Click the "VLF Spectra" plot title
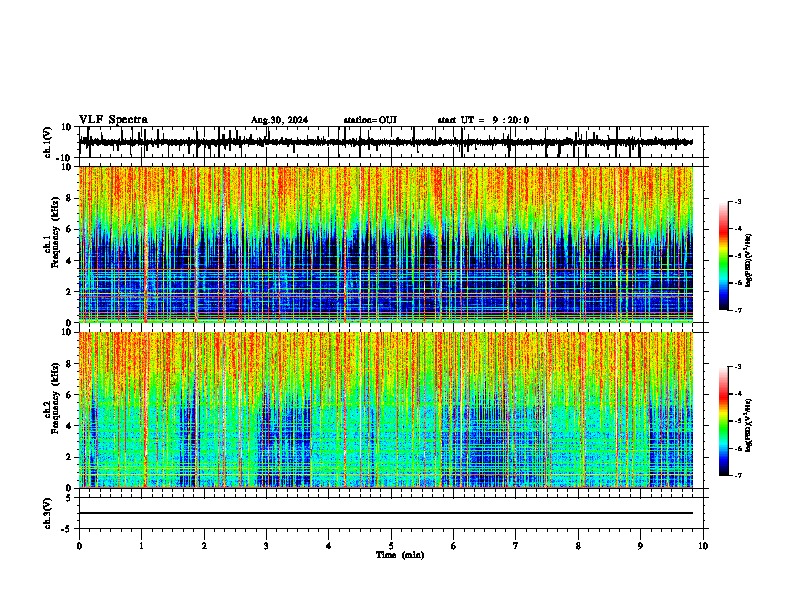This screenshot has width=792, height=612. pyautogui.click(x=113, y=120)
